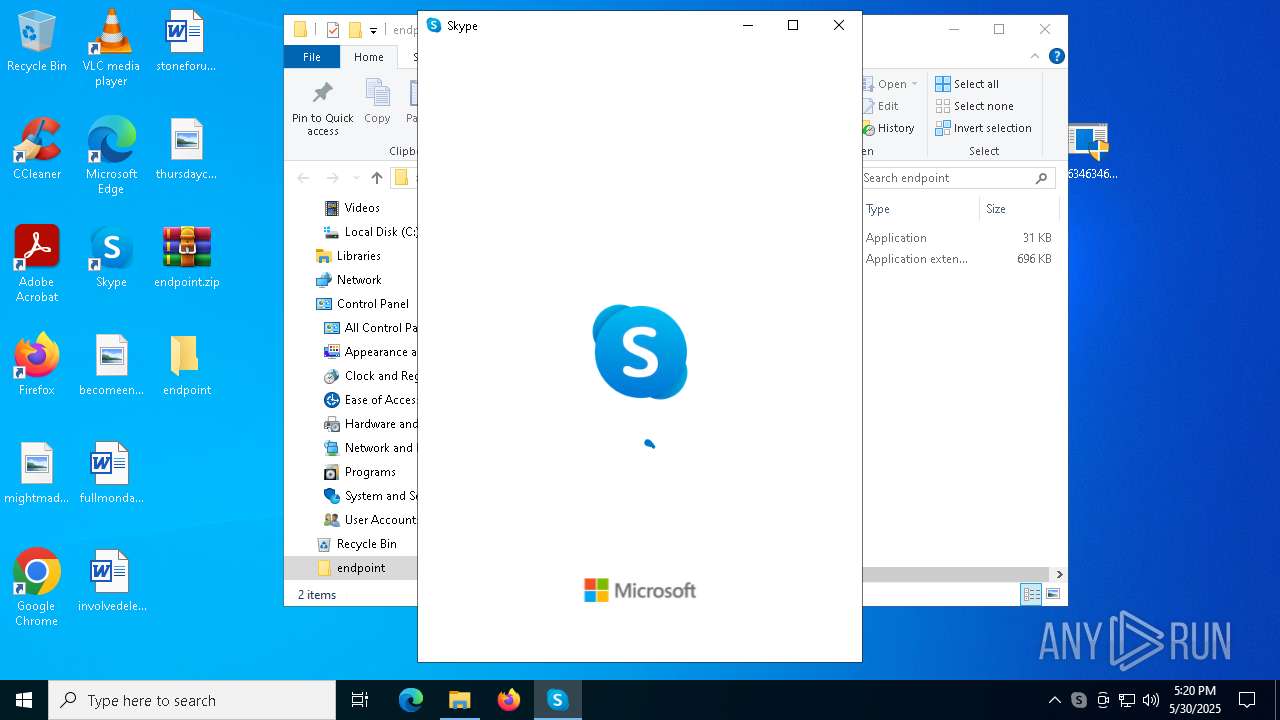1280x720 pixels.
Task: Open the fullmonda Word document icon
Action: 111,474
